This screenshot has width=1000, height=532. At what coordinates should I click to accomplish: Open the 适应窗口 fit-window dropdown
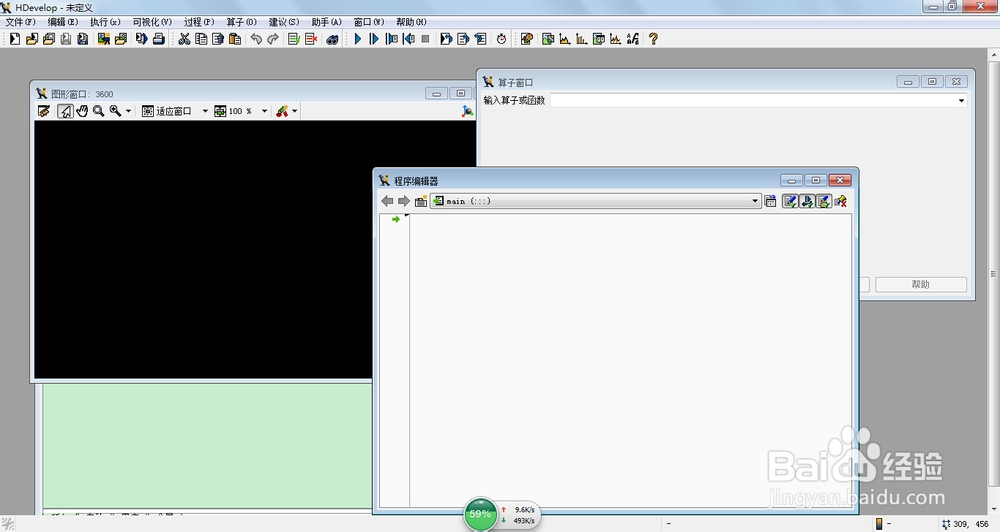point(205,111)
